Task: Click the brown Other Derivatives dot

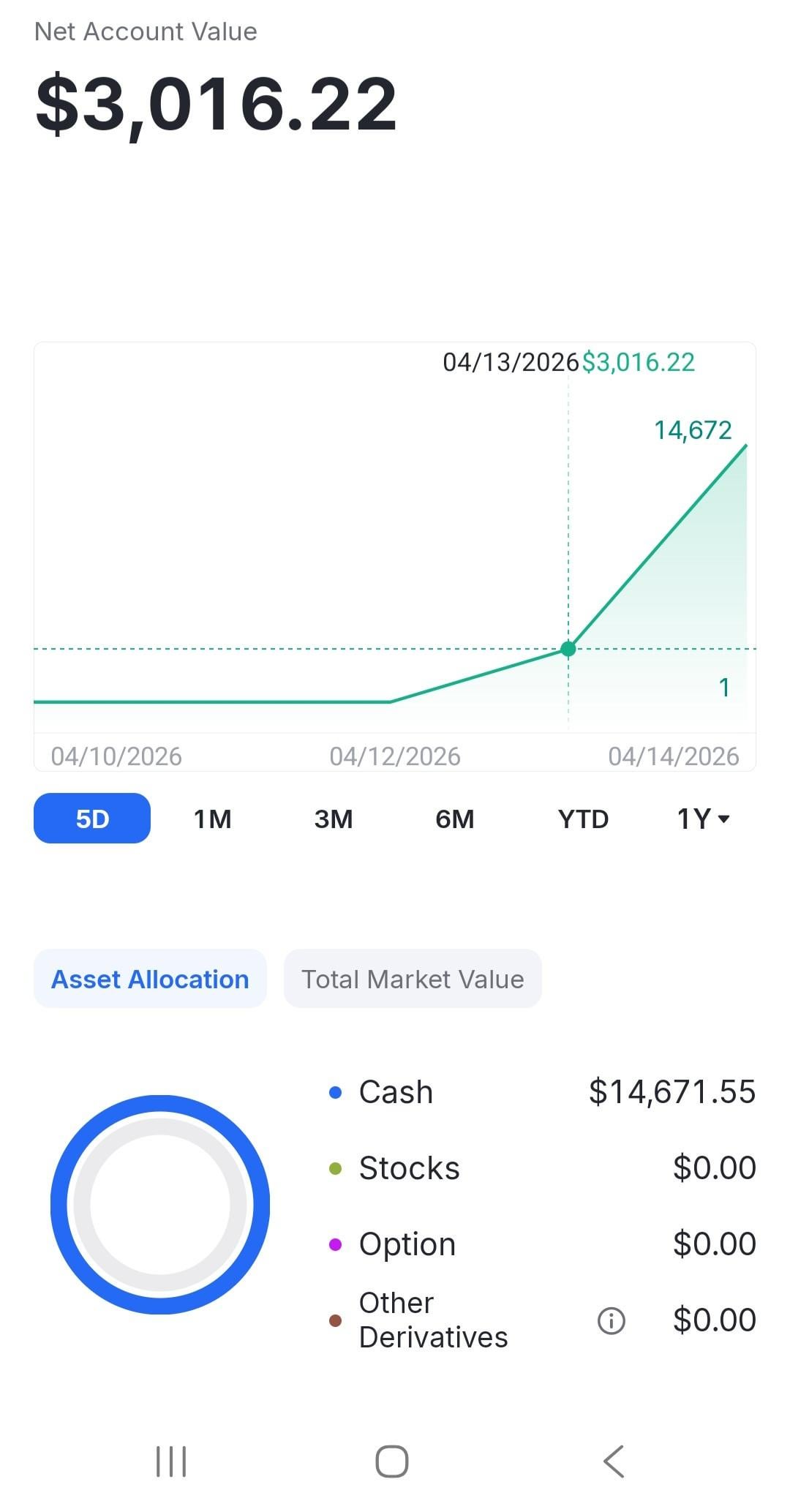Action: coord(336,1320)
